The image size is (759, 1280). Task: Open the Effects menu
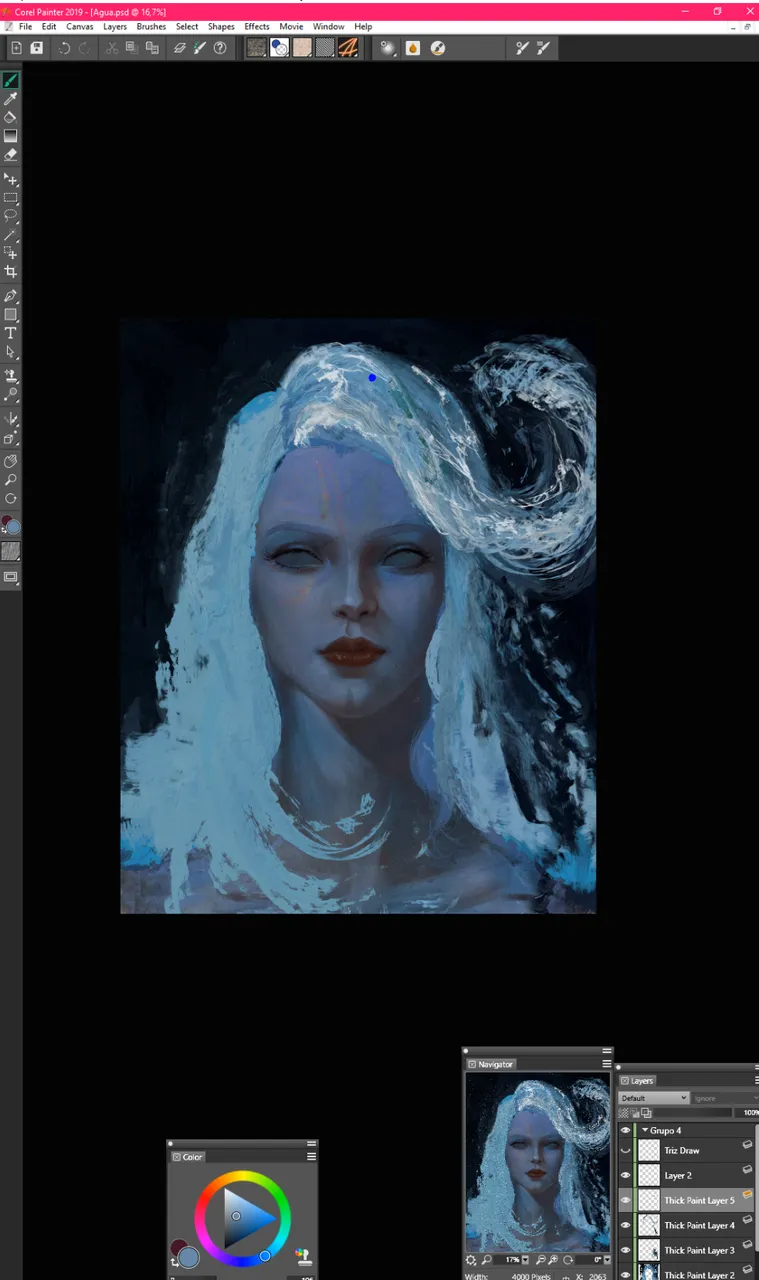point(257,27)
